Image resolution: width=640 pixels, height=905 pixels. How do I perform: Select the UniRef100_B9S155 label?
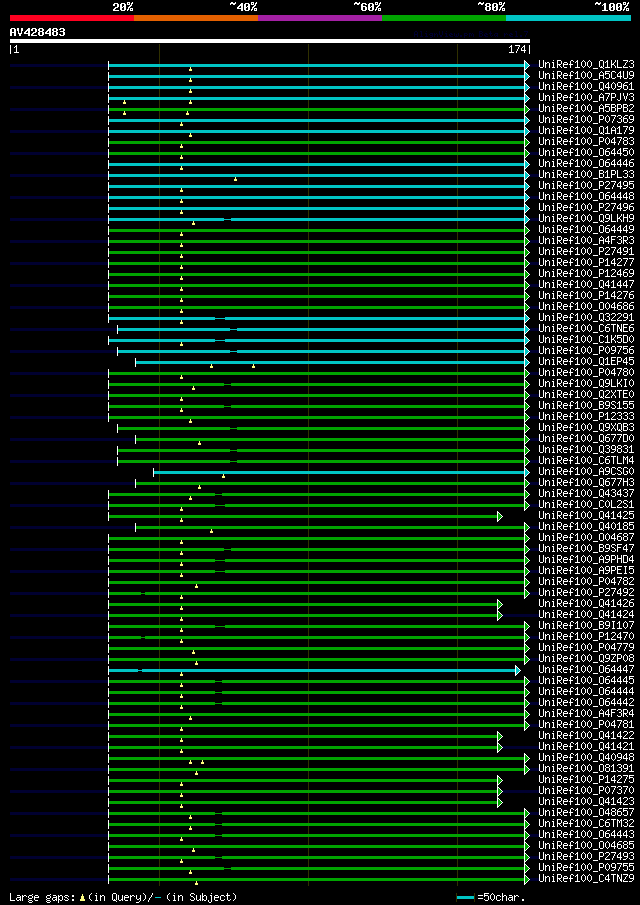pyautogui.click(x=586, y=405)
